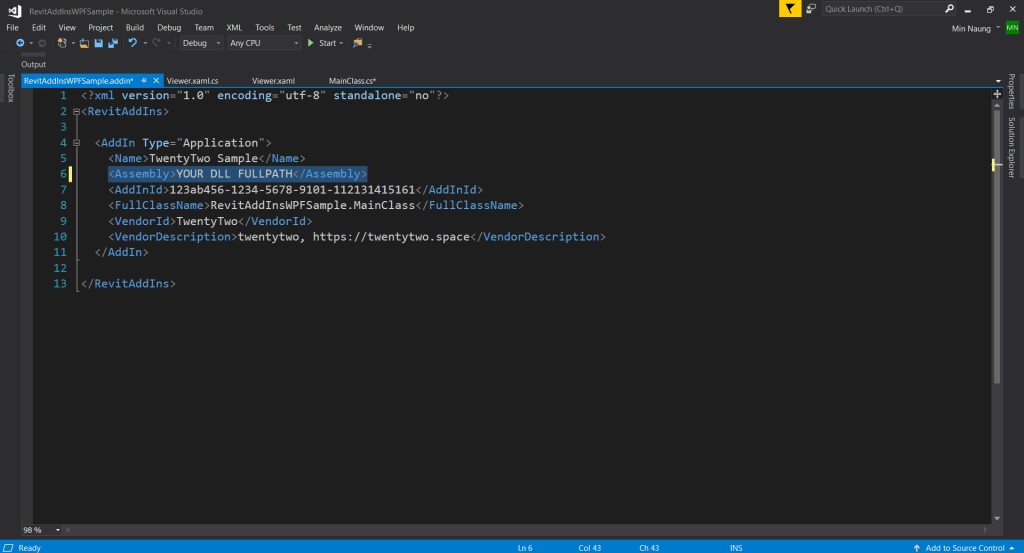
Task: Open the Any CPU platform dropdown
Action: (264, 43)
